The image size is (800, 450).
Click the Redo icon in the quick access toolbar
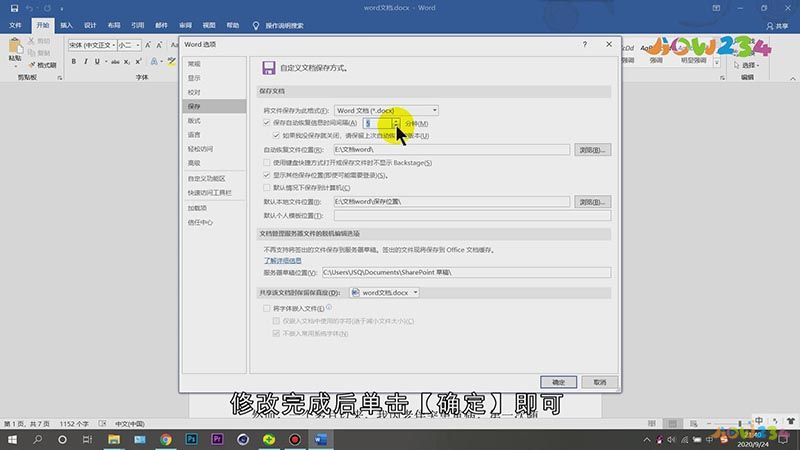pos(47,8)
